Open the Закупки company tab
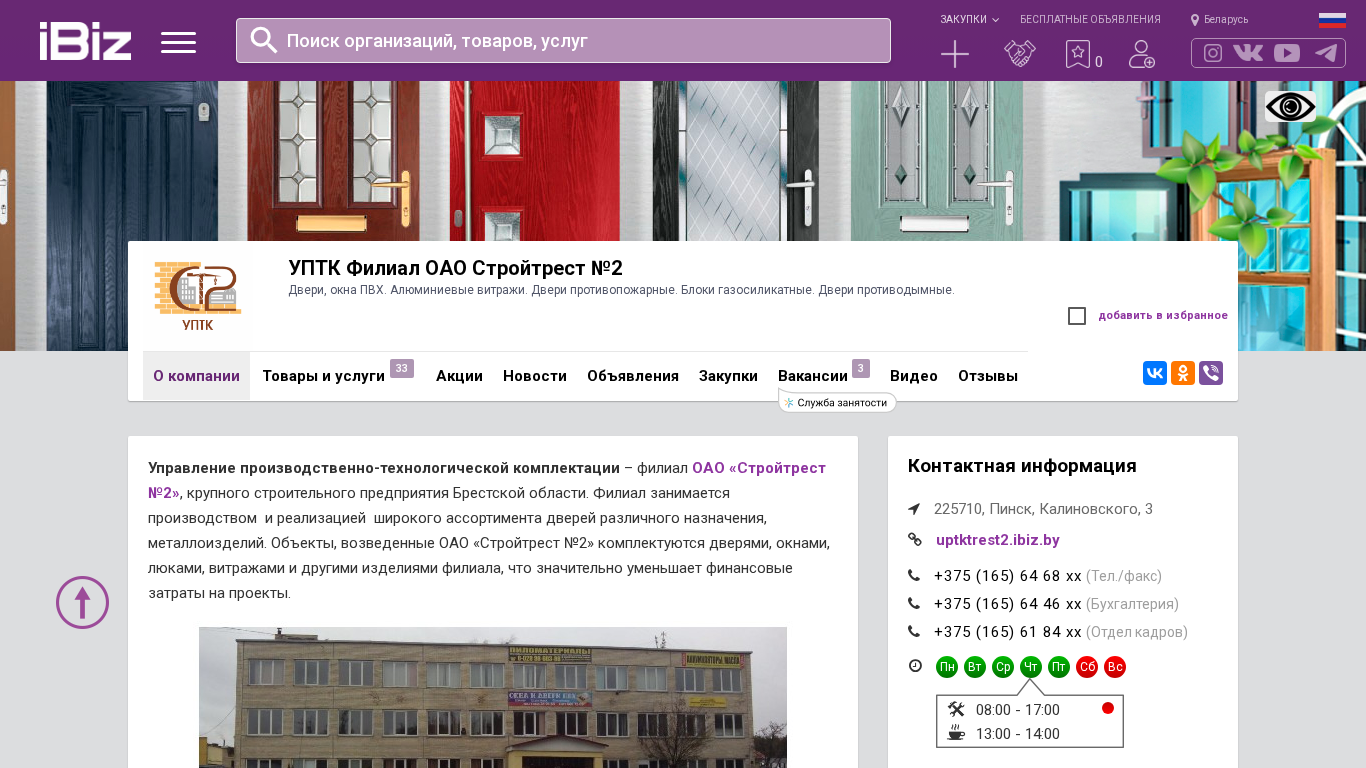1366x768 pixels. (728, 376)
